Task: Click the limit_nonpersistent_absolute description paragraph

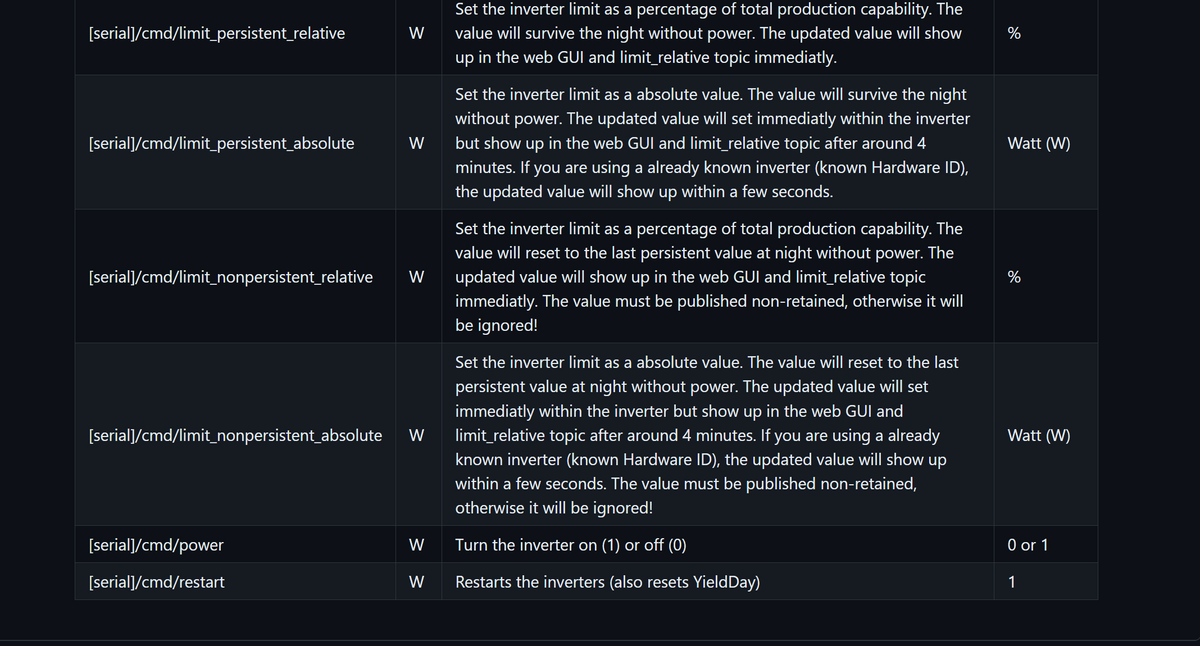Action: coord(700,435)
